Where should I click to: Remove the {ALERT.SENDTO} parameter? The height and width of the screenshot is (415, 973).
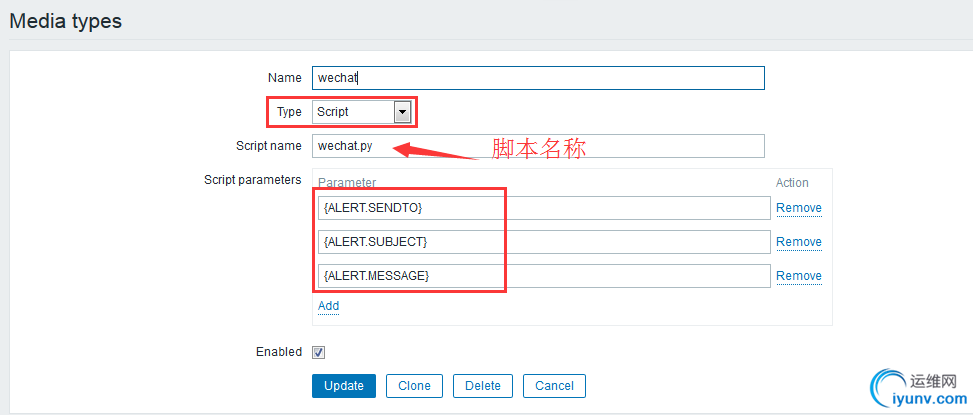click(x=798, y=208)
